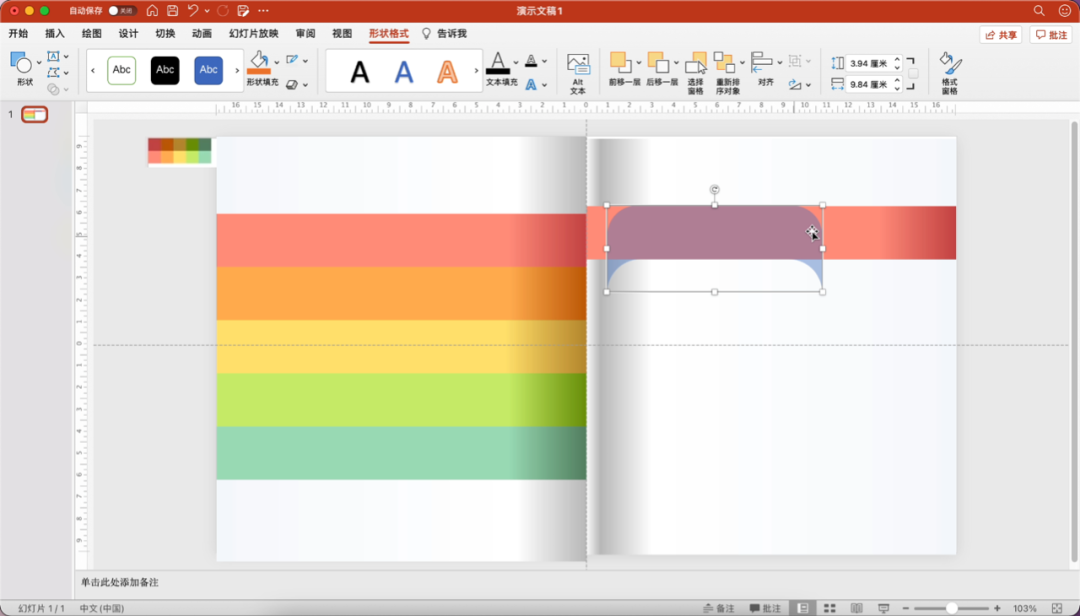Click the undo arrow icon
This screenshot has width=1080, height=616.
(x=193, y=10)
